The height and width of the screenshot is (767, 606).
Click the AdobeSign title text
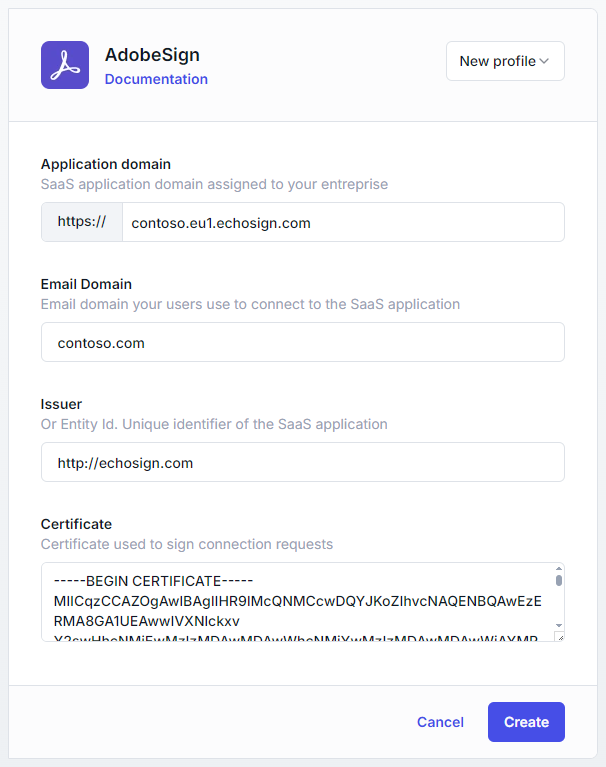click(x=152, y=55)
